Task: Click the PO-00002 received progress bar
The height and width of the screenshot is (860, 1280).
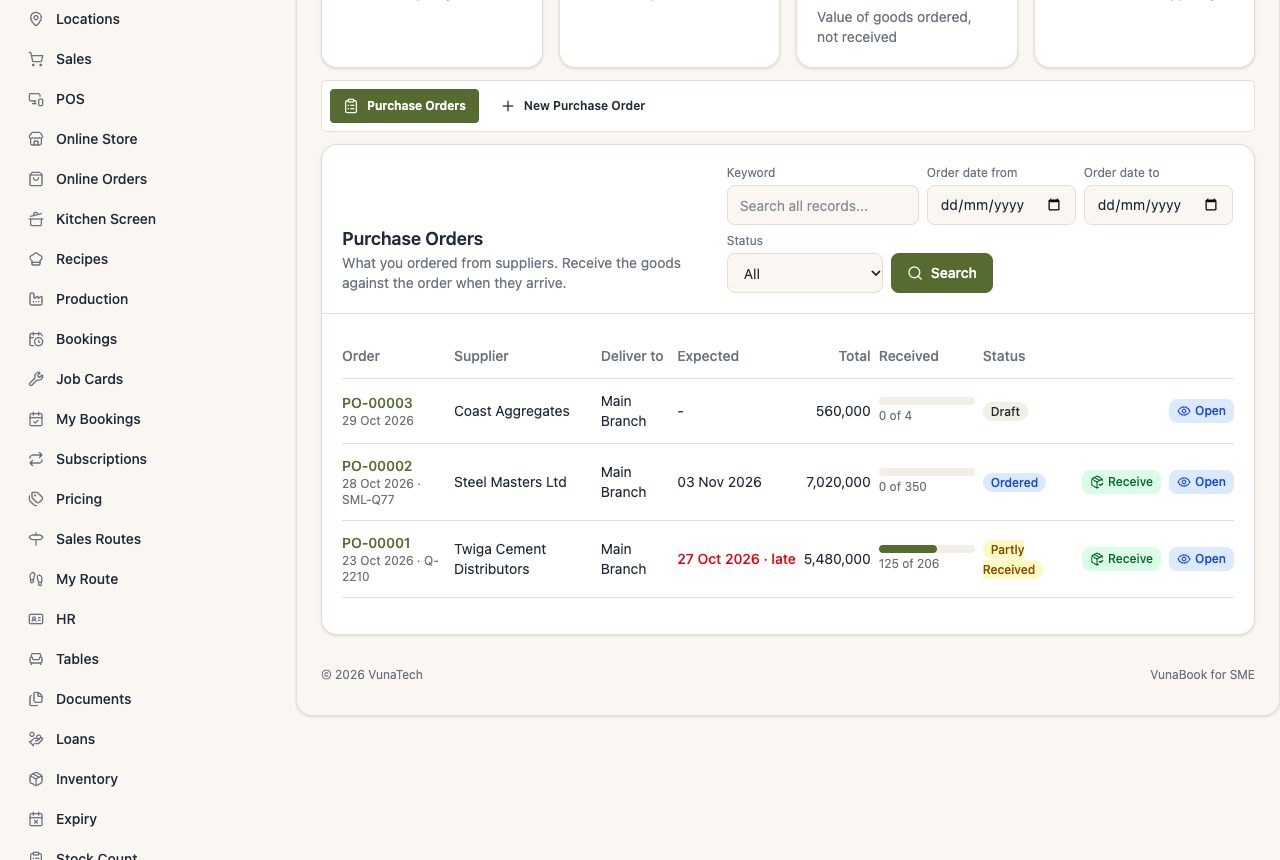Action: (927, 472)
